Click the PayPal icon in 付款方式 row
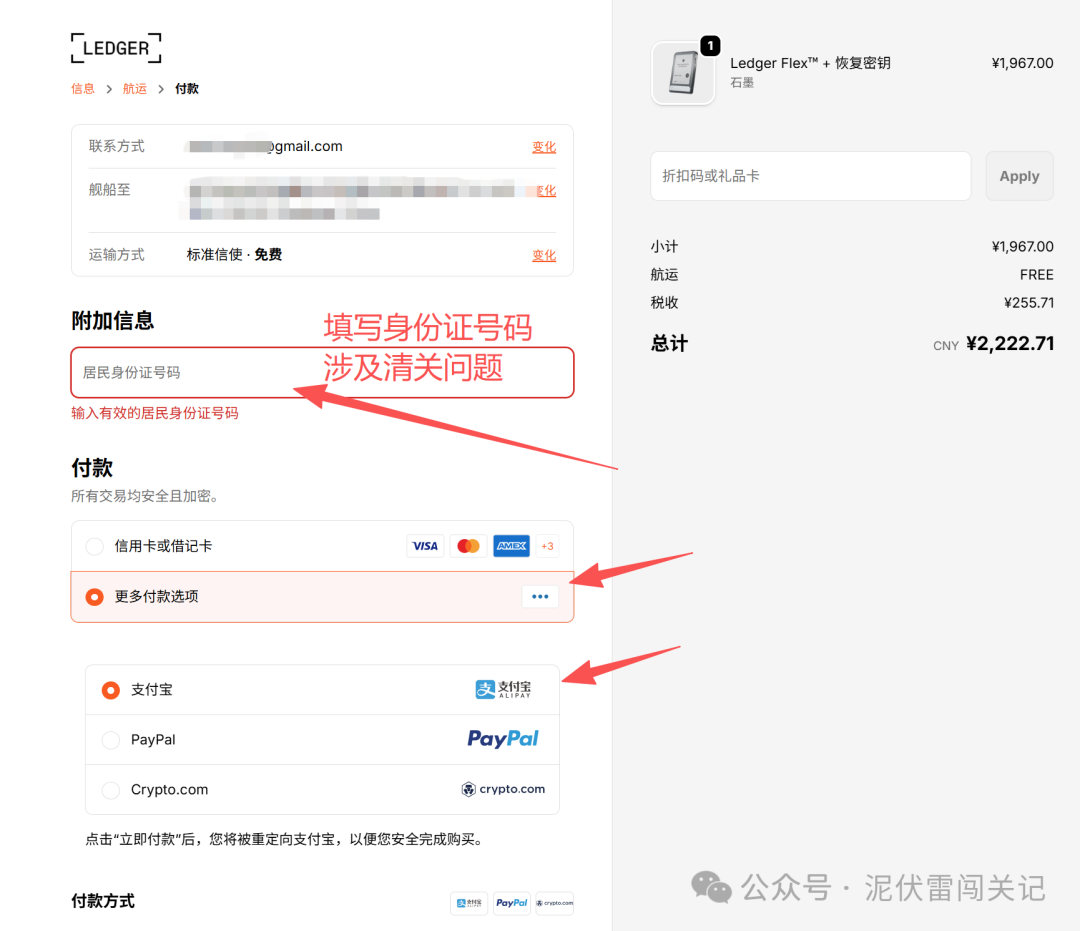Screen dimensions: 1080x931 pyautogui.click(x=511, y=903)
